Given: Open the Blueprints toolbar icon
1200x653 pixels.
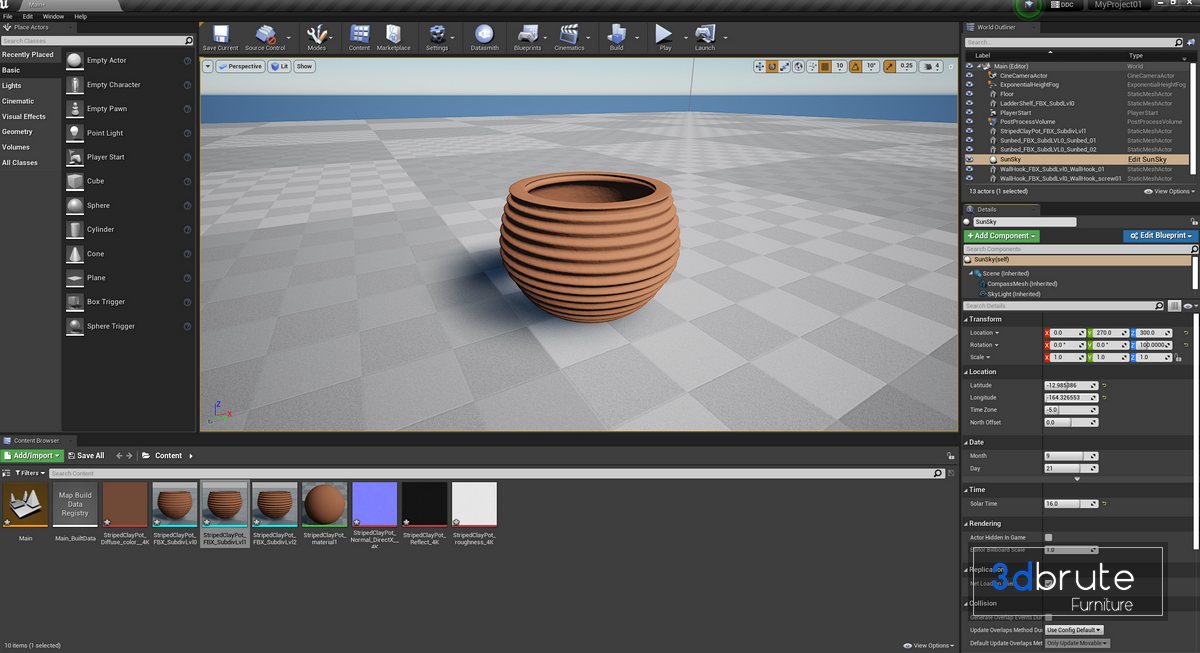Looking at the screenshot, I should pyautogui.click(x=527, y=36).
